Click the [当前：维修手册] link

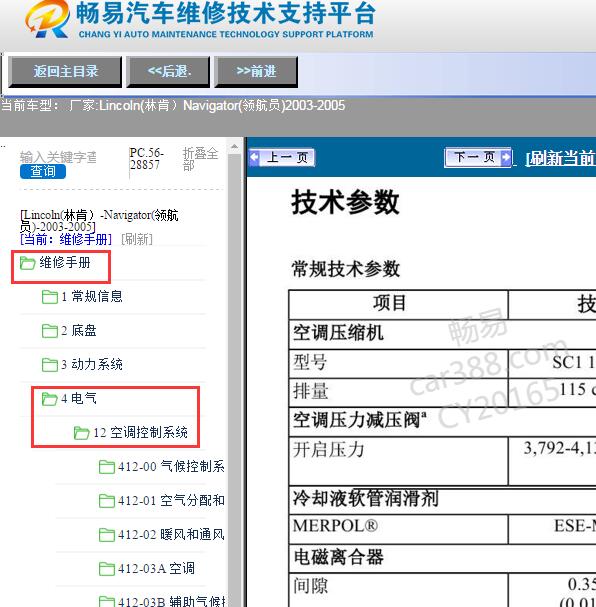pyautogui.click(x=66, y=239)
